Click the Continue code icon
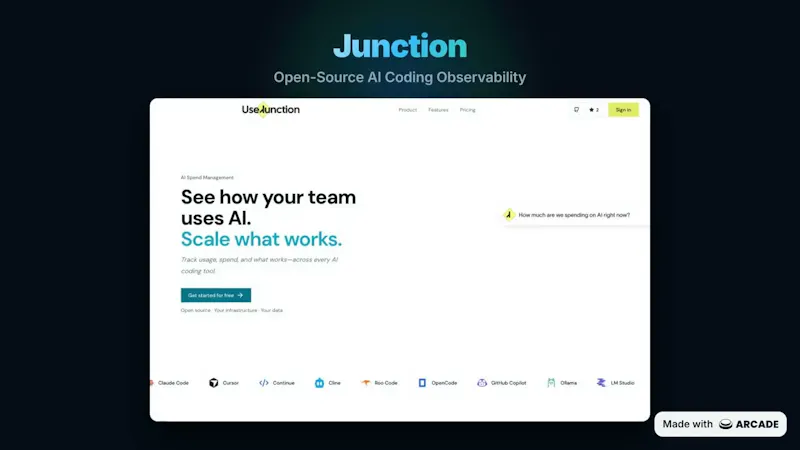This screenshot has width=800, height=450. click(x=264, y=383)
